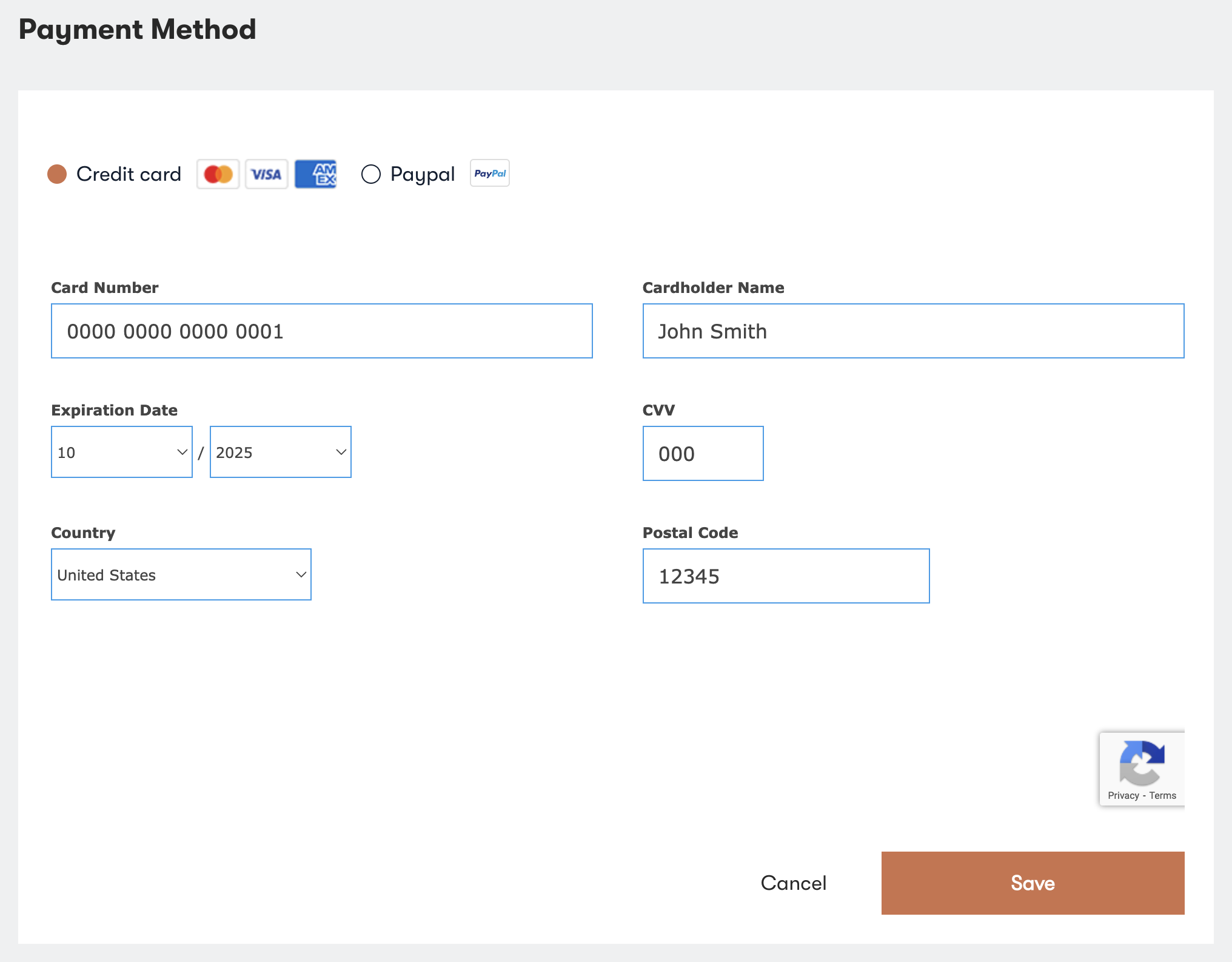Focus the Card Number input field

(322, 331)
